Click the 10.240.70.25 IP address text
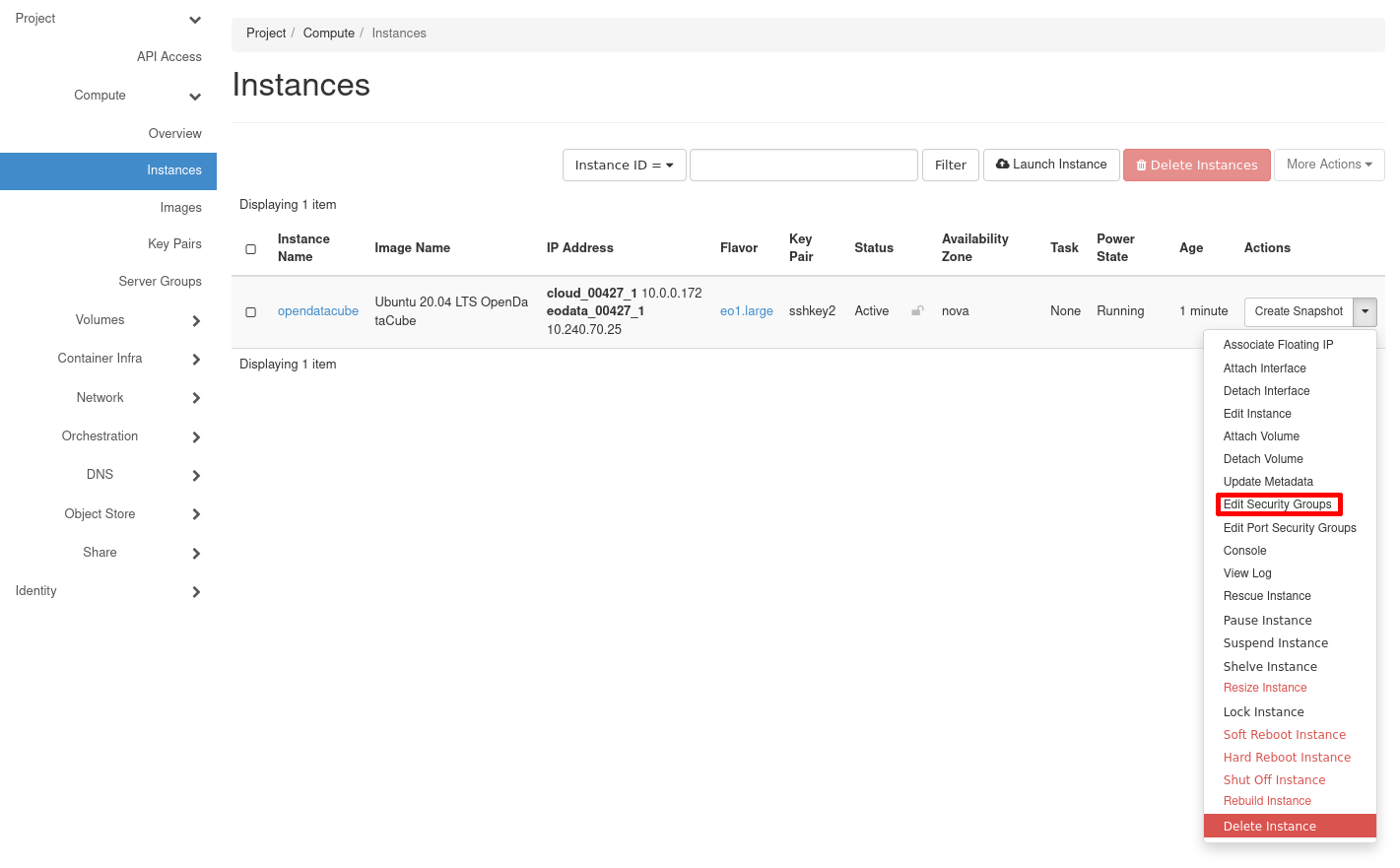1400x868 pixels. coord(584,330)
